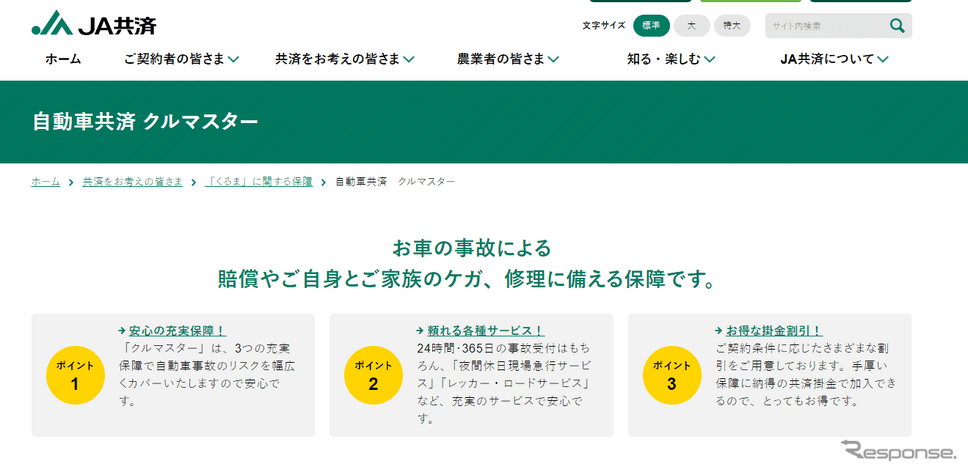The width and height of the screenshot is (968, 472).
Task: Click the お車の事故による heading
Action: pos(472,249)
